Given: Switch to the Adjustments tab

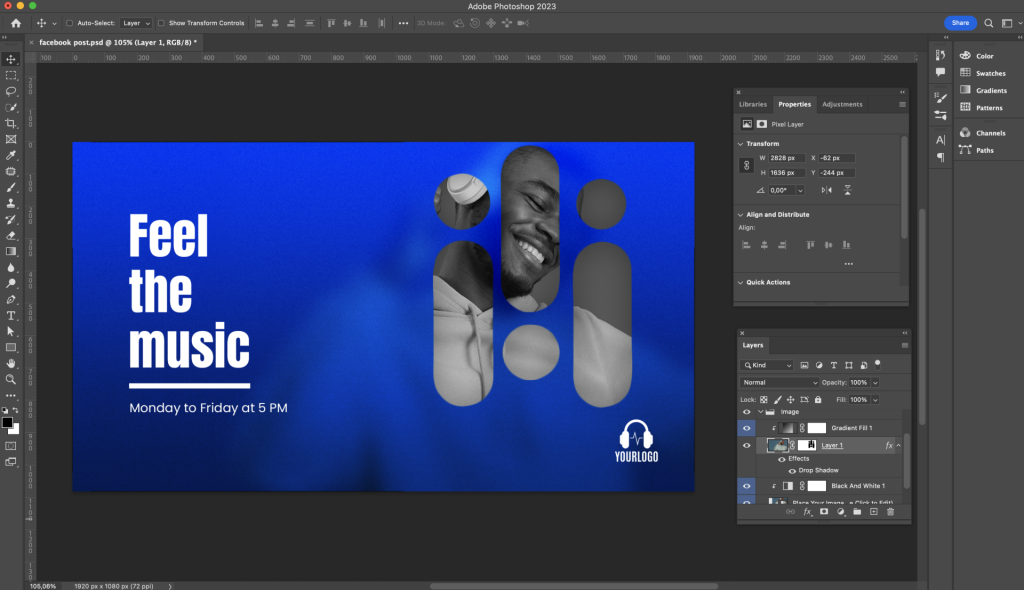Looking at the screenshot, I should pos(841,104).
